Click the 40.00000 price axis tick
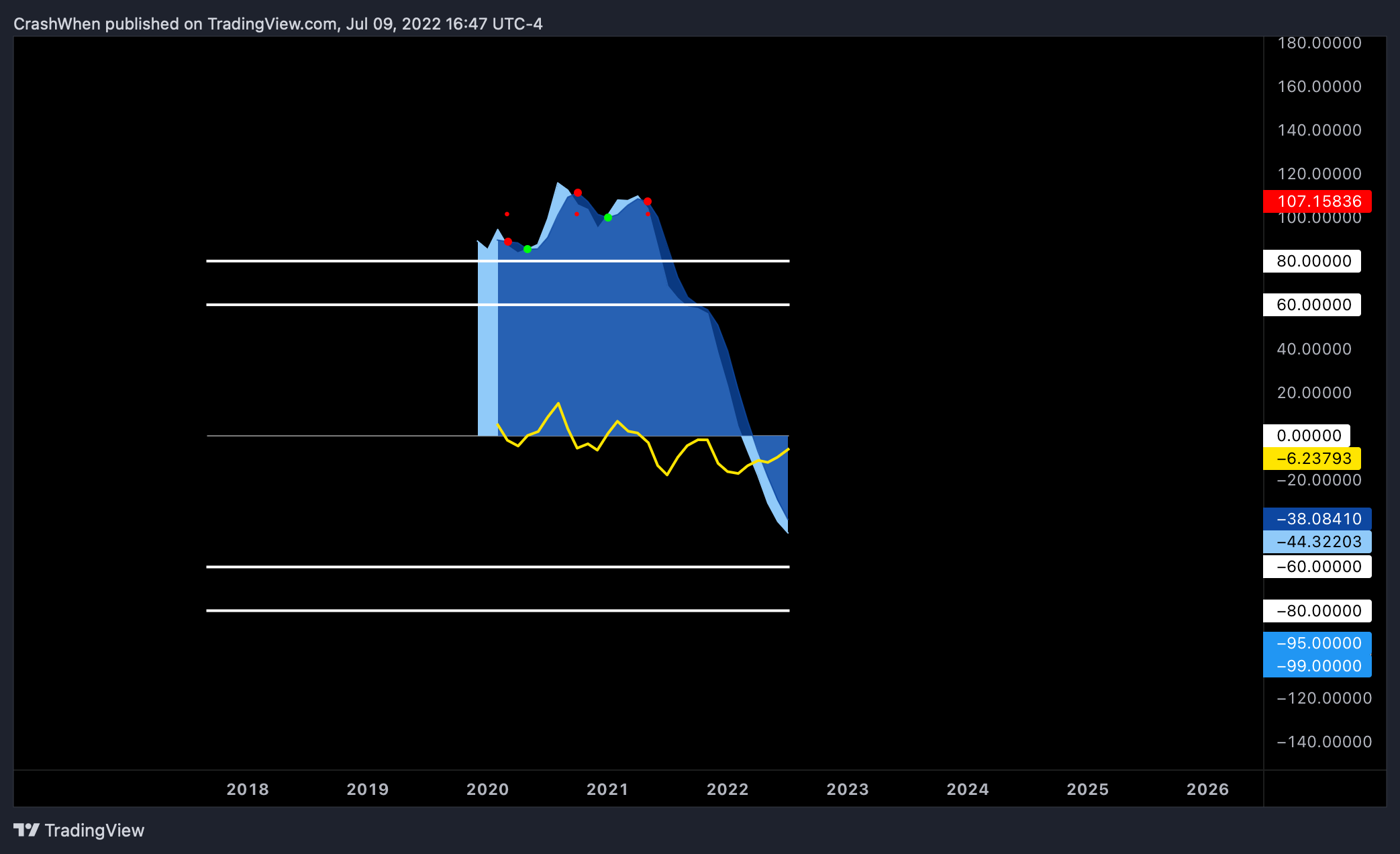Viewport: 1400px width, 854px height. click(1314, 349)
